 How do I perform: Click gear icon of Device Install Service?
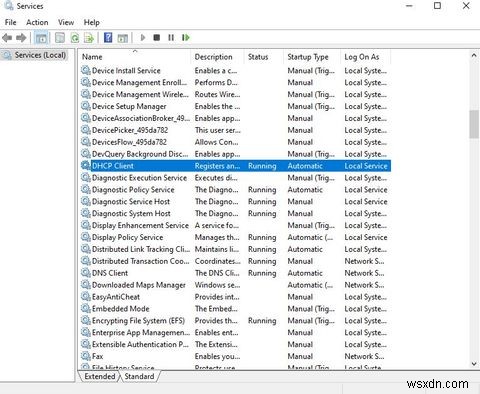86,70
